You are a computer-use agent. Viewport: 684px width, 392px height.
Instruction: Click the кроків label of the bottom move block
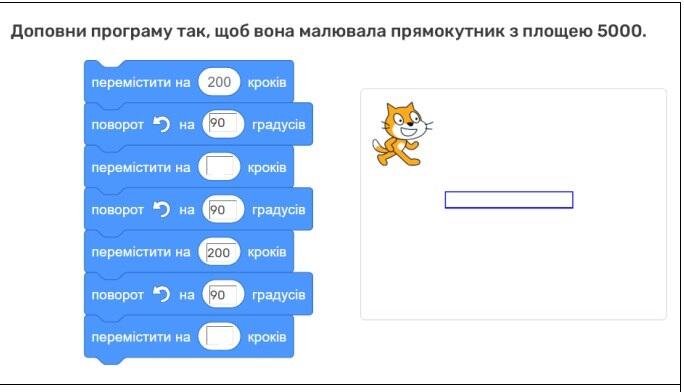(267, 337)
